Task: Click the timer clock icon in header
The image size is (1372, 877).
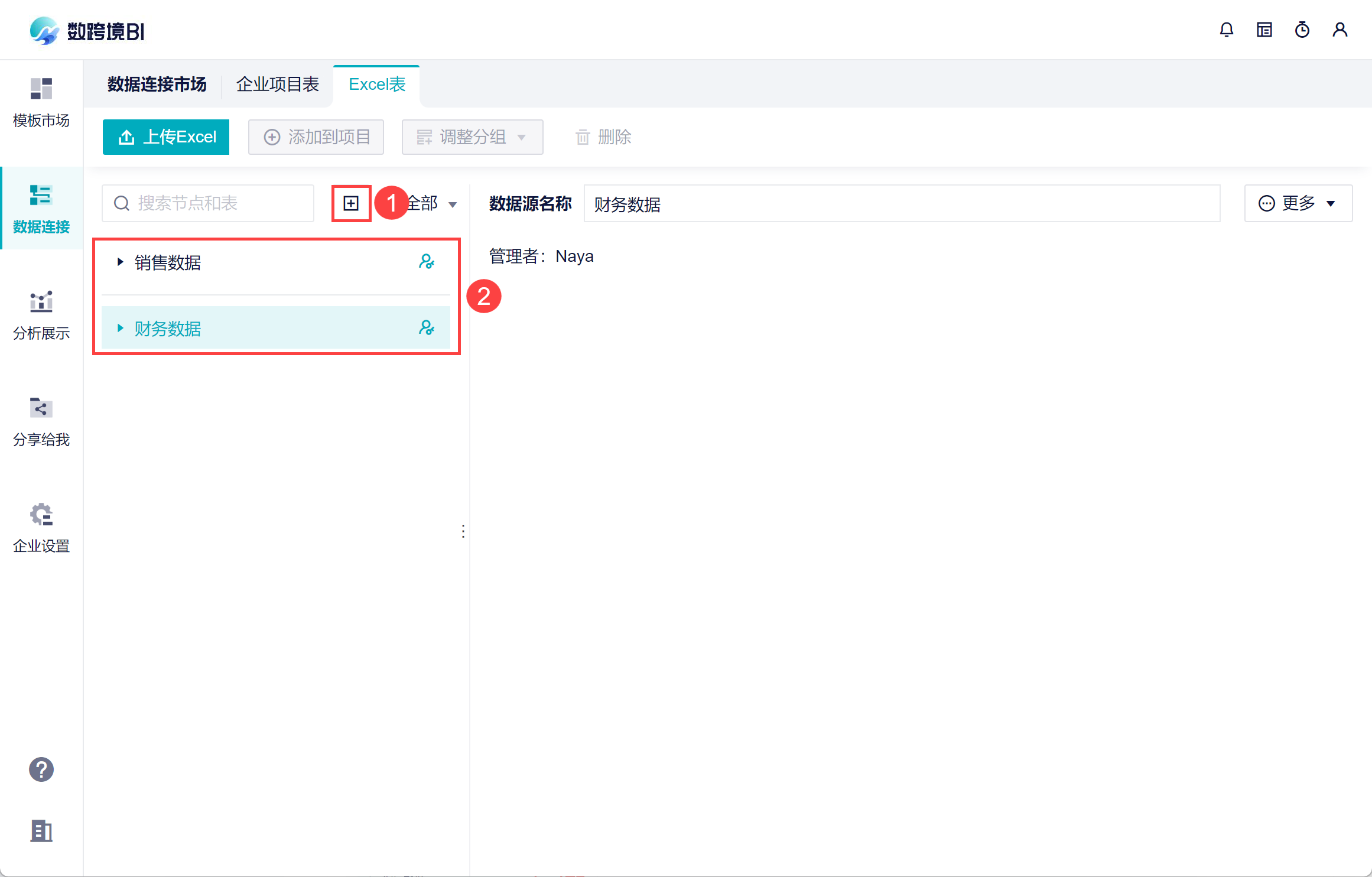Action: click(1302, 30)
